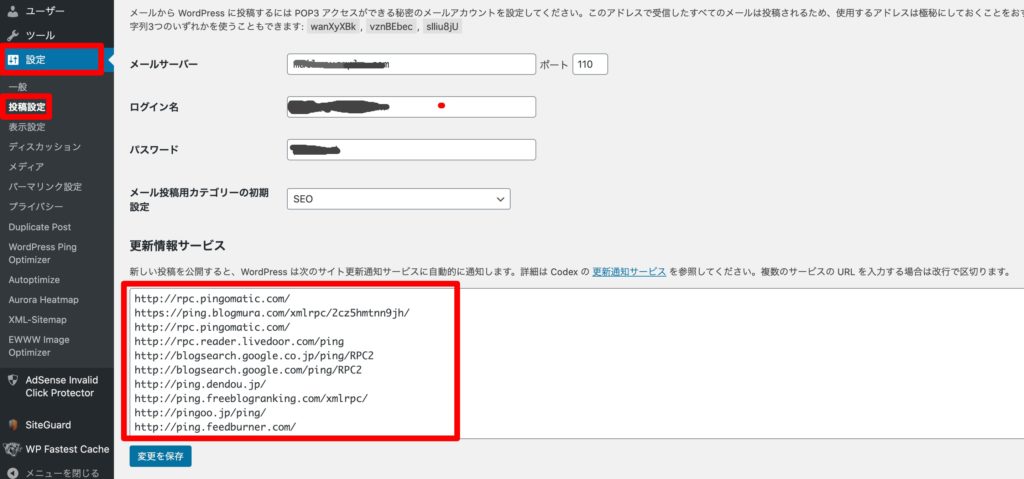Click the AdSense Invalid Click Protector shield icon
This screenshot has height=479, width=1024.
(x=13, y=380)
